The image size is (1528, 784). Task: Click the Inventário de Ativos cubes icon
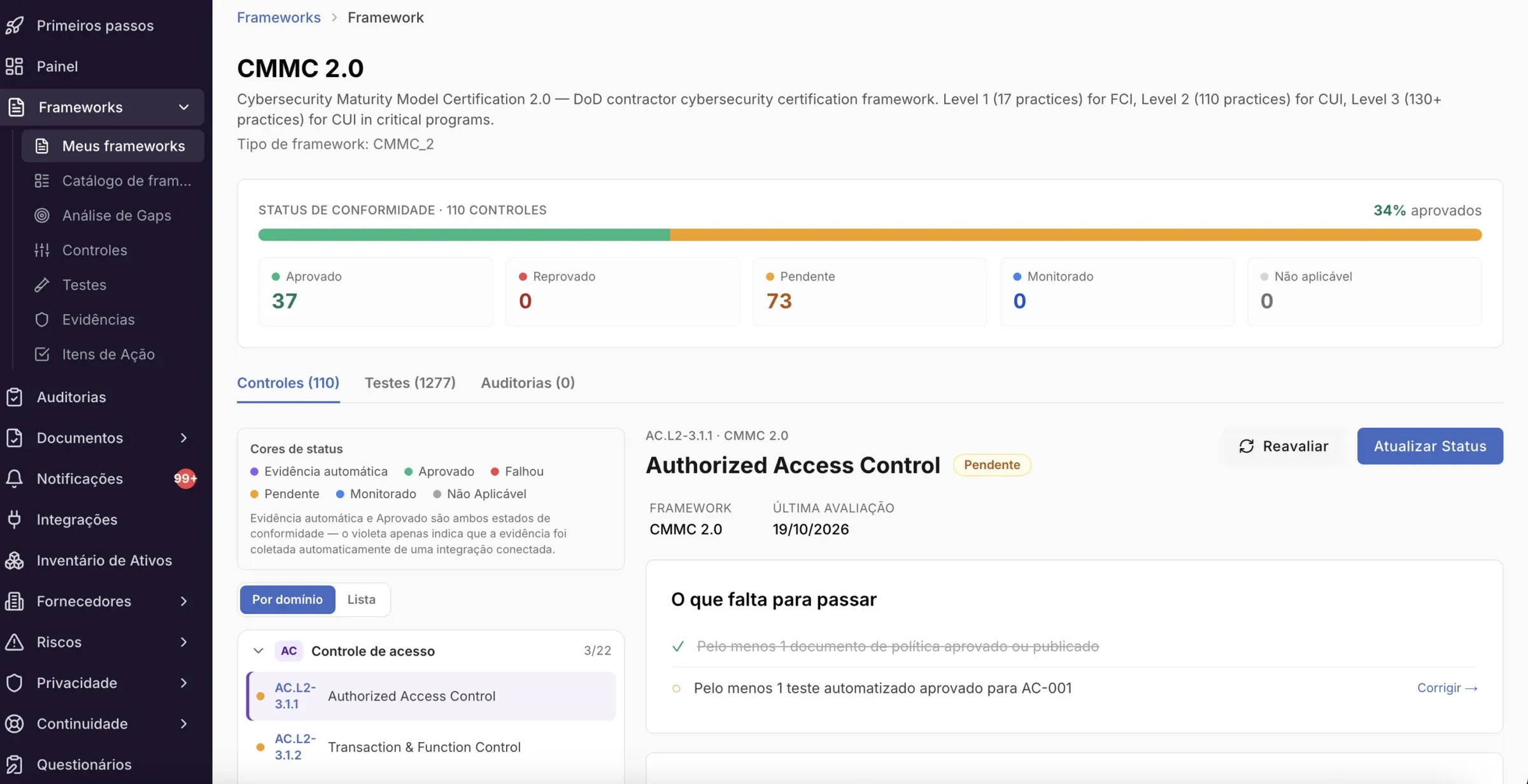15,561
